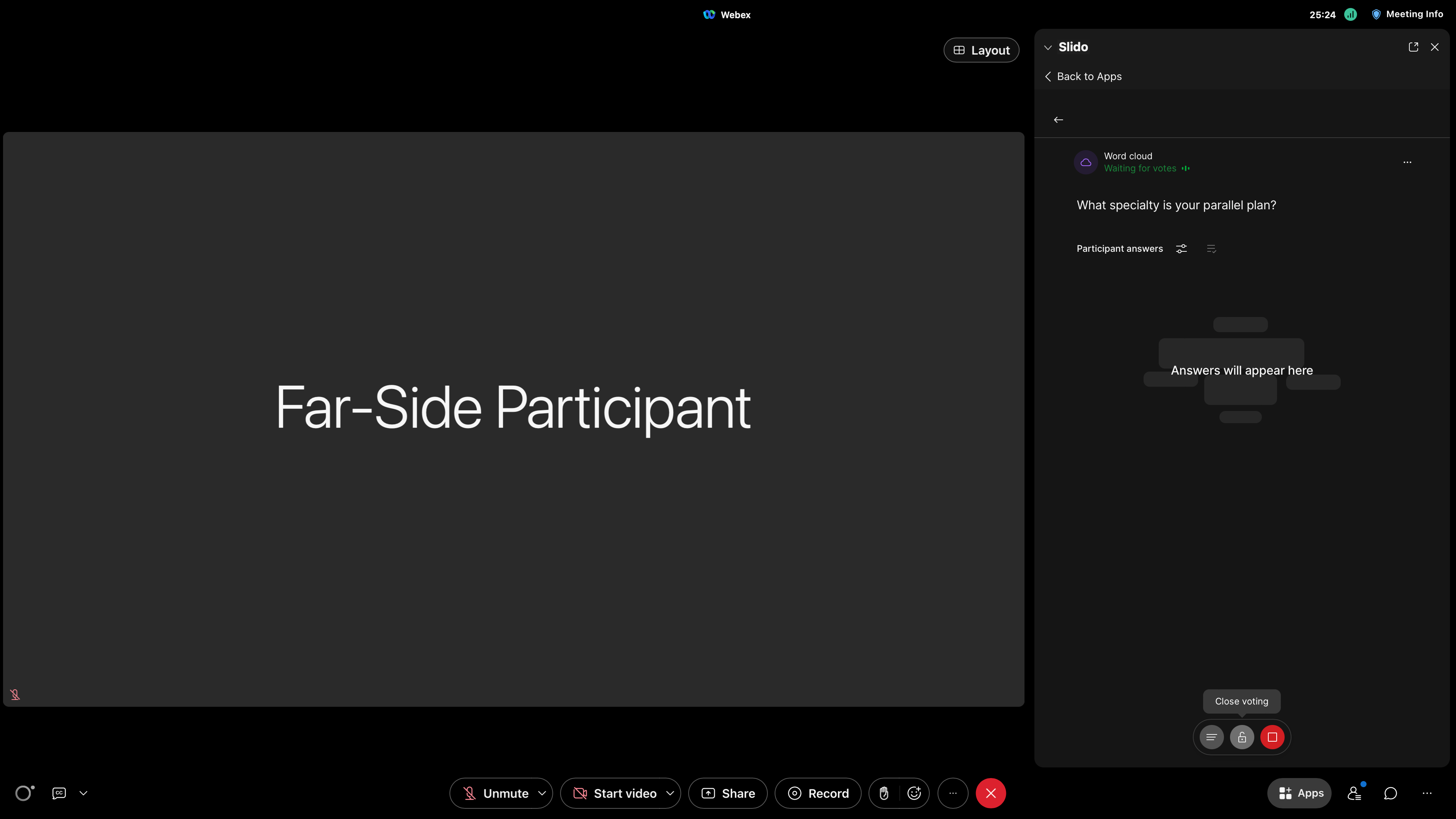Screen dimensions: 1456x819
Task: Toggle the lock voting padlock control
Action: pyautogui.click(x=1242, y=737)
